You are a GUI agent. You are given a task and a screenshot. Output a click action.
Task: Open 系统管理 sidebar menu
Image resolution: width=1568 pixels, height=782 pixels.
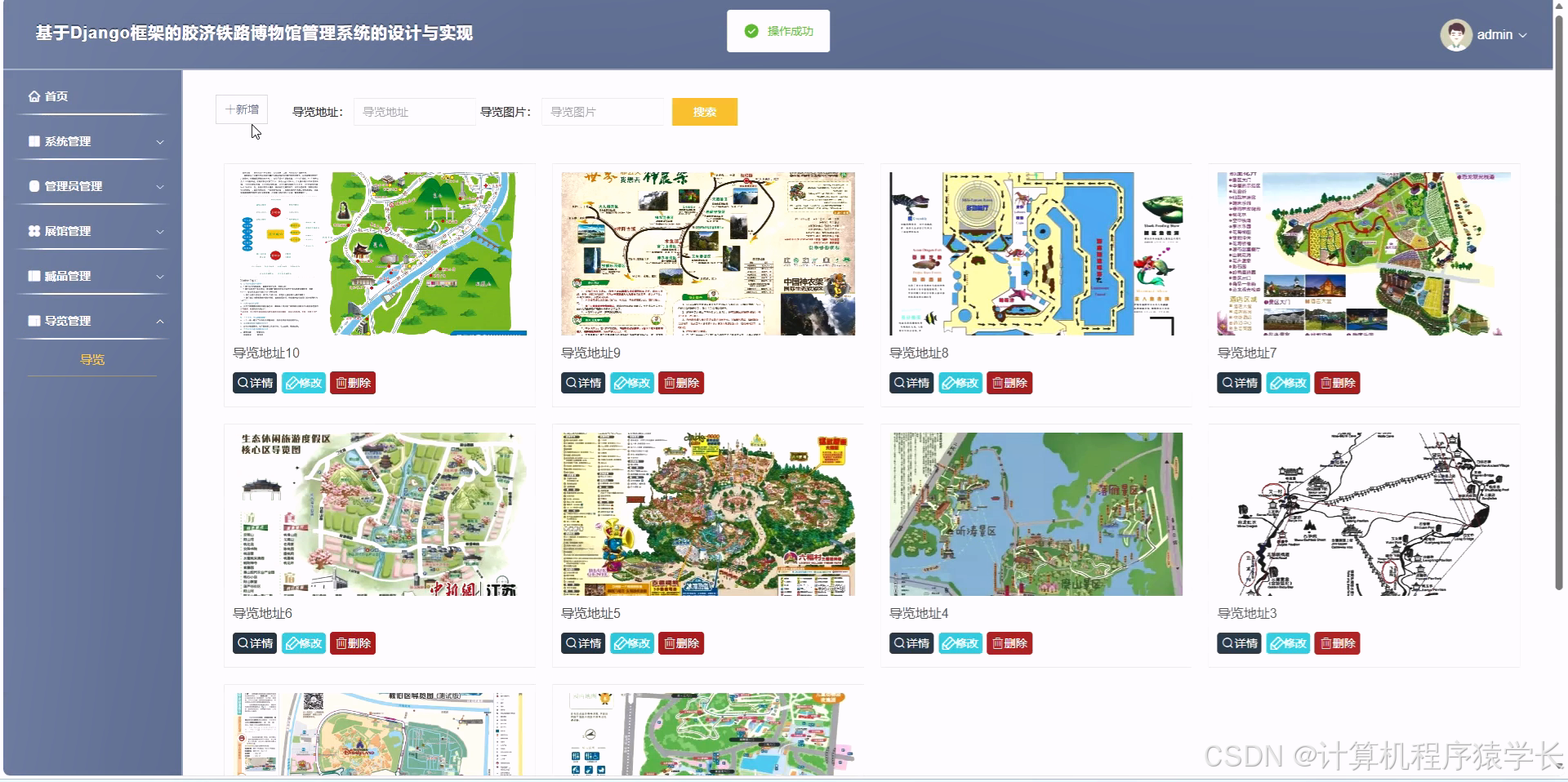click(92, 141)
